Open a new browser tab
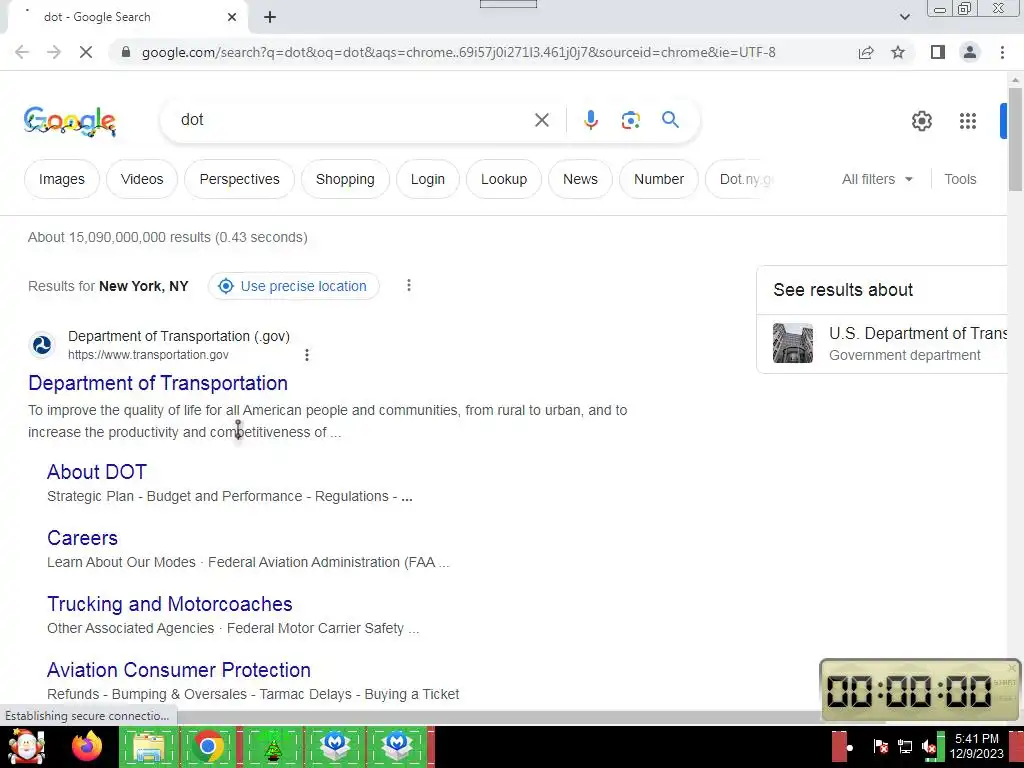Viewport: 1024px width, 768px height. [x=270, y=17]
